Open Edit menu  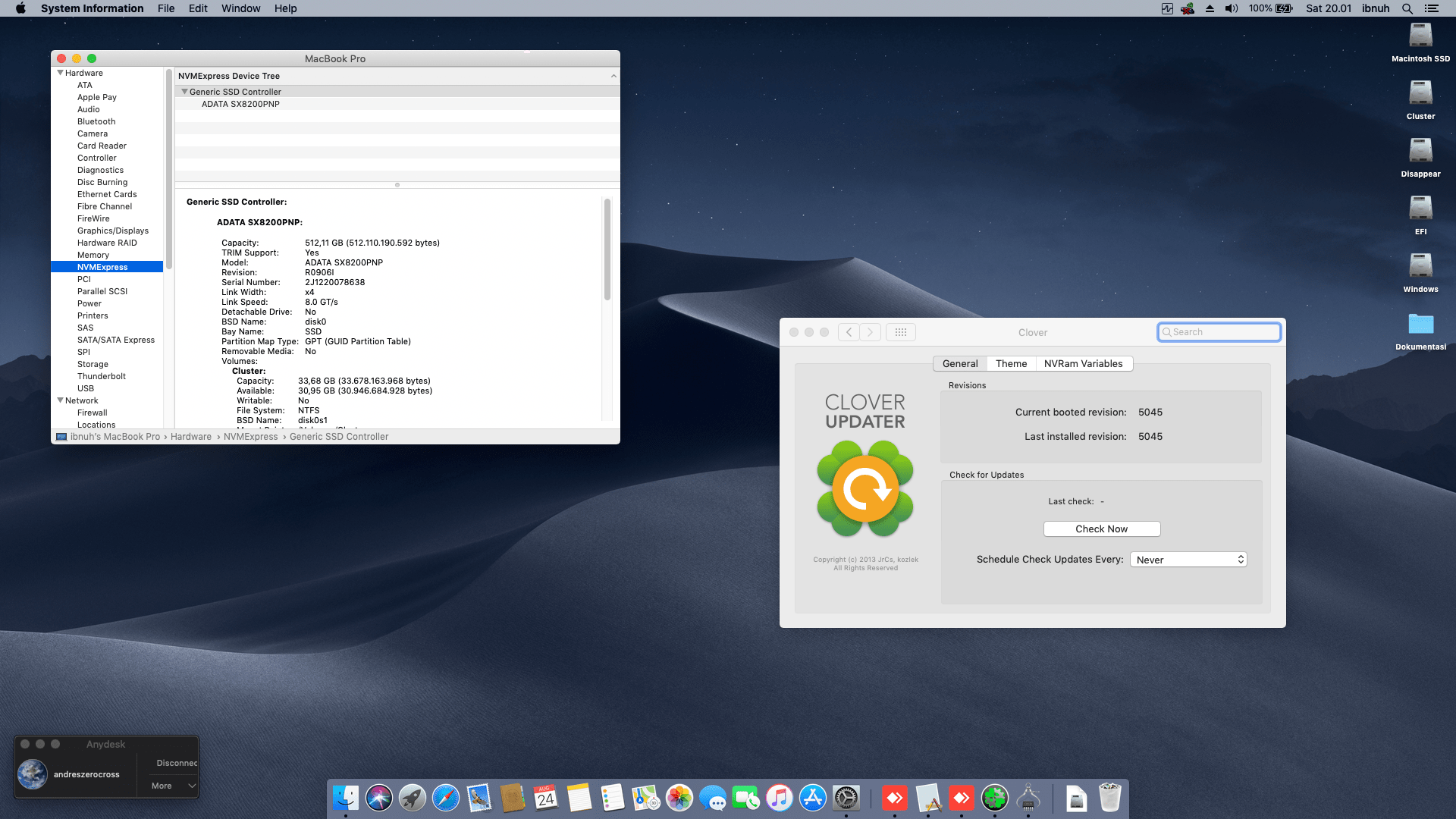click(198, 8)
